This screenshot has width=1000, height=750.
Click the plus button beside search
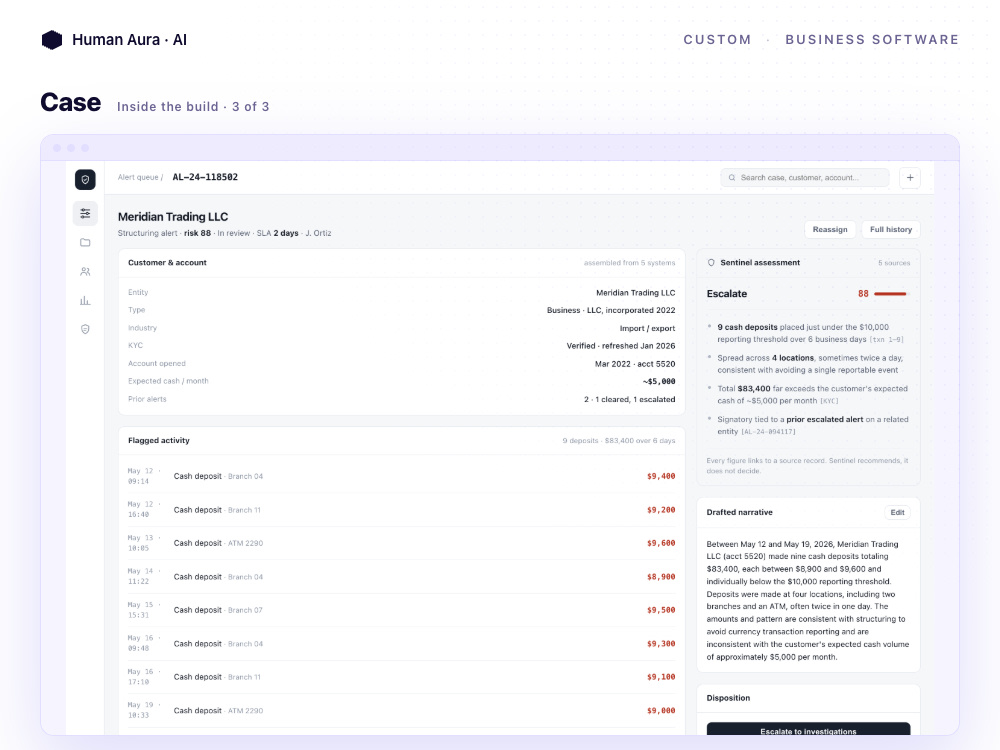click(910, 178)
